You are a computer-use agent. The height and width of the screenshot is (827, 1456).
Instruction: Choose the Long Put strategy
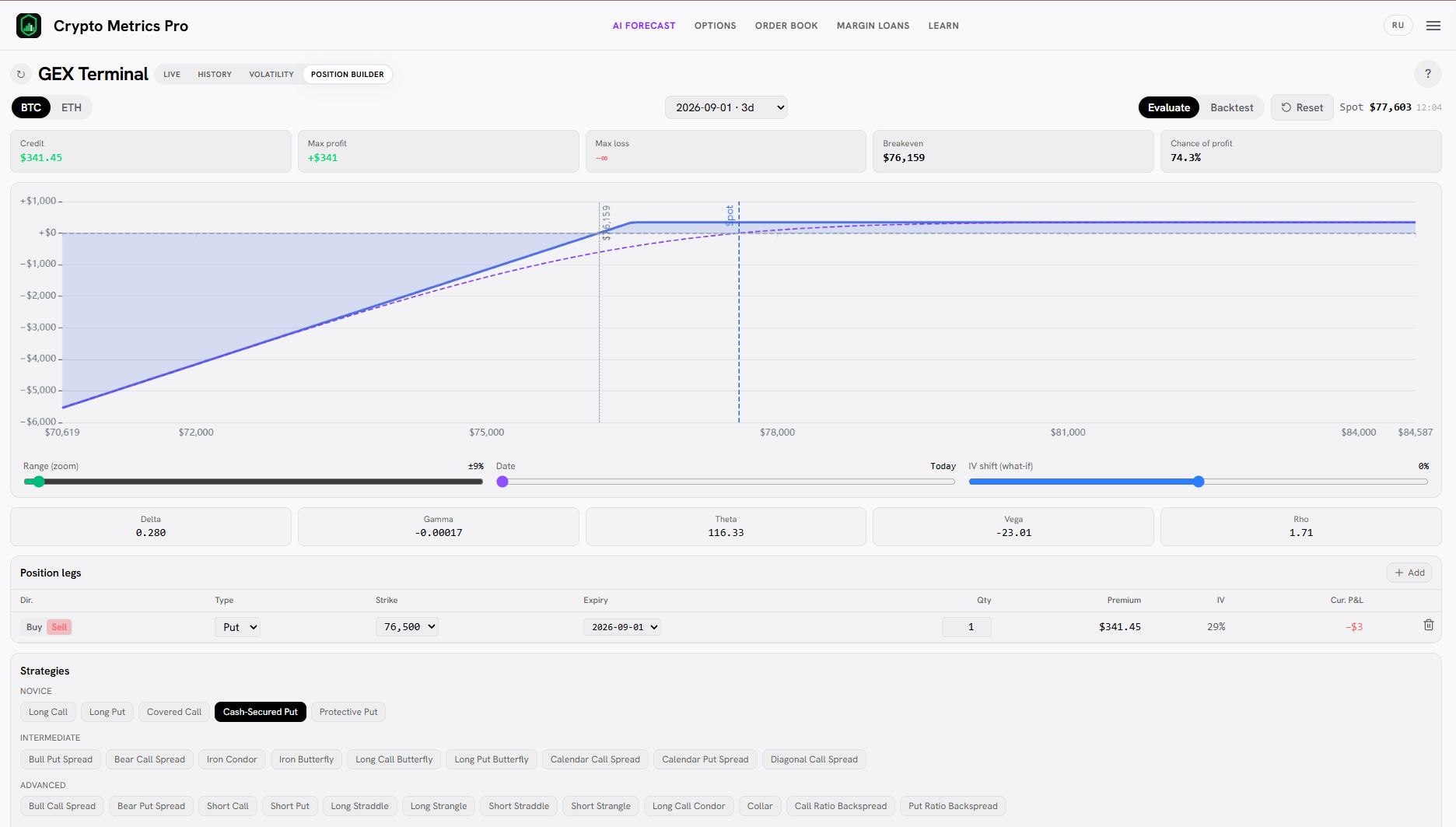[x=107, y=712]
